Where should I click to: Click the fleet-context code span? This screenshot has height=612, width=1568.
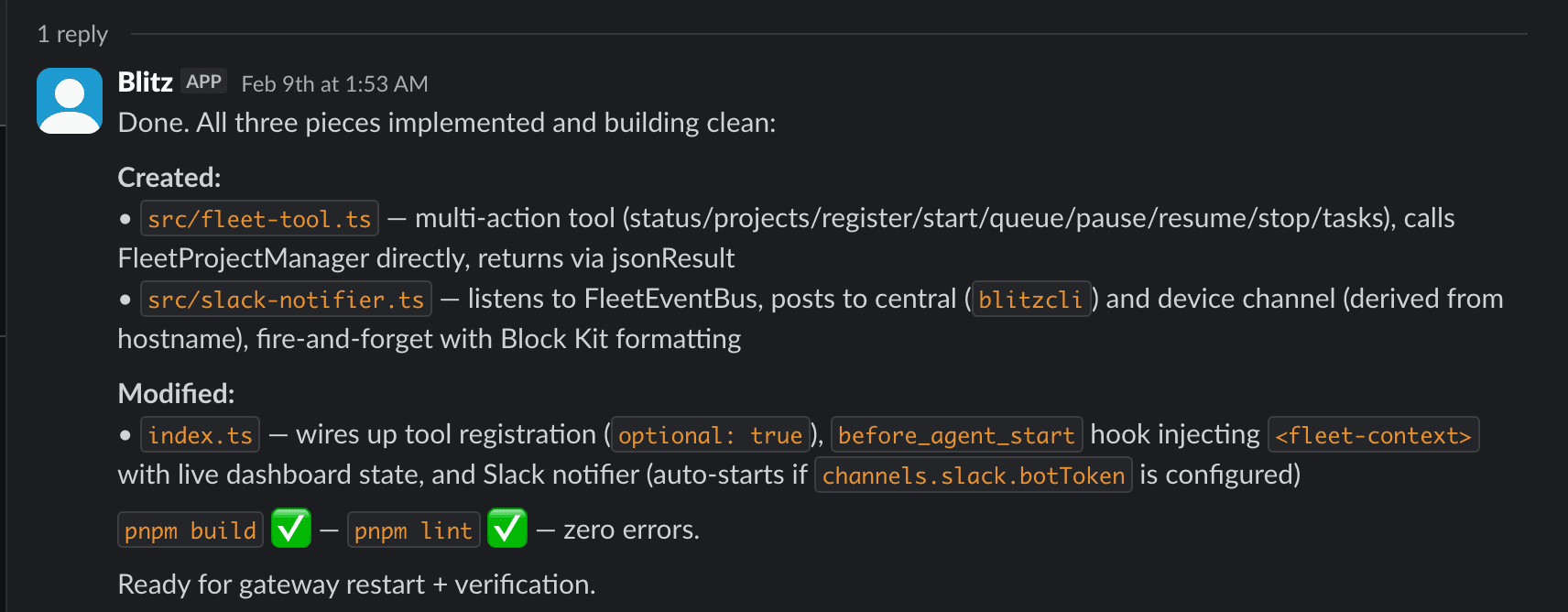pos(1373,435)
